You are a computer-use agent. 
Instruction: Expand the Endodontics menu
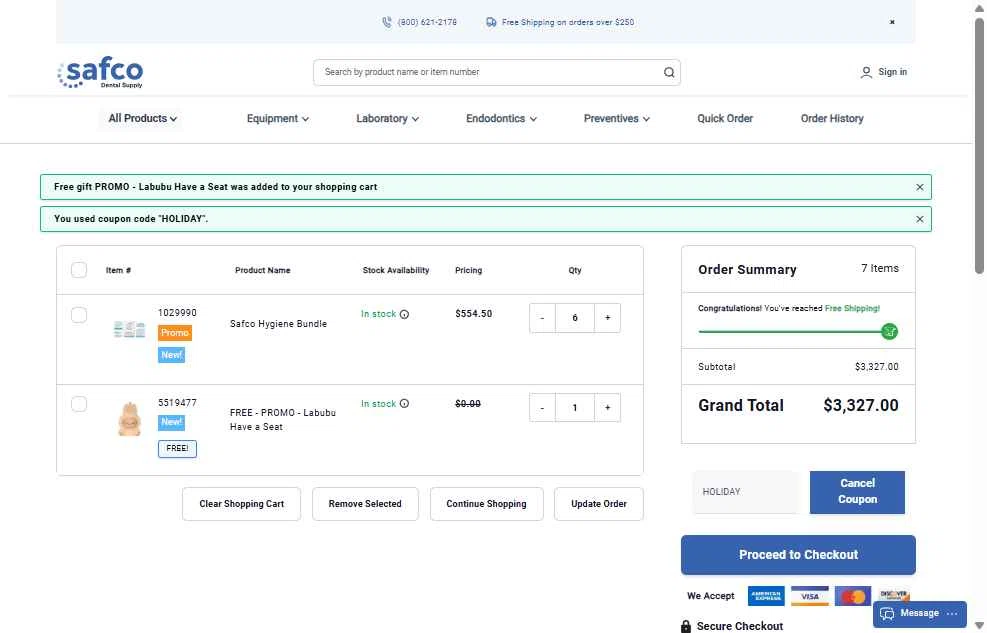pos(501,118)
